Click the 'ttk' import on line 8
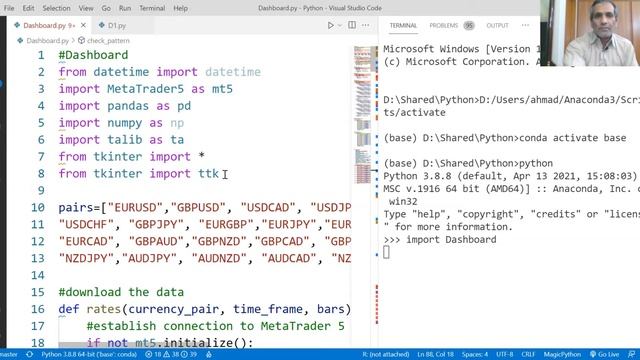640x360 pixels. (209, 173)
